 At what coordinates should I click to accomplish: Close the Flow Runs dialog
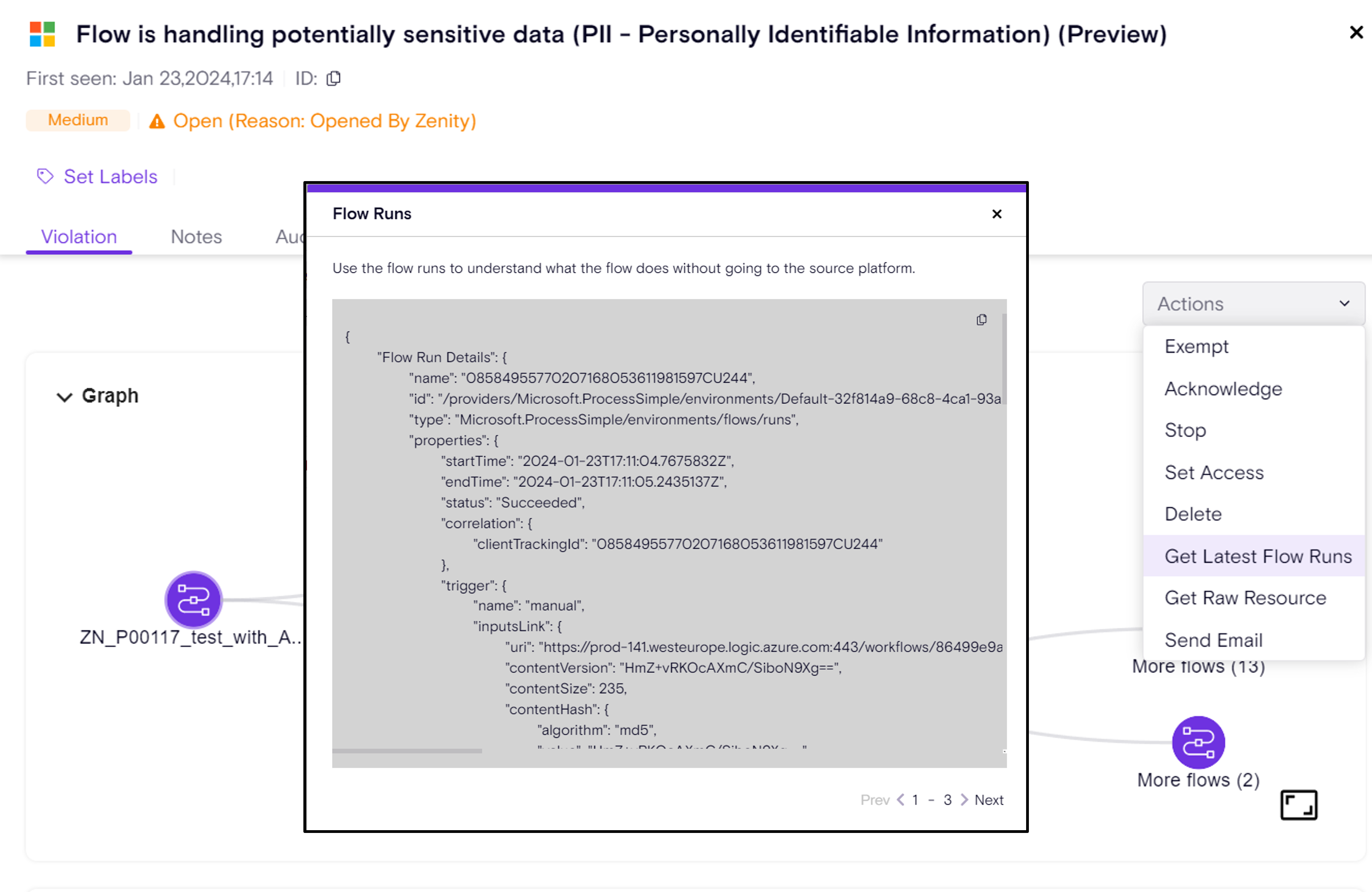[997, 214]
